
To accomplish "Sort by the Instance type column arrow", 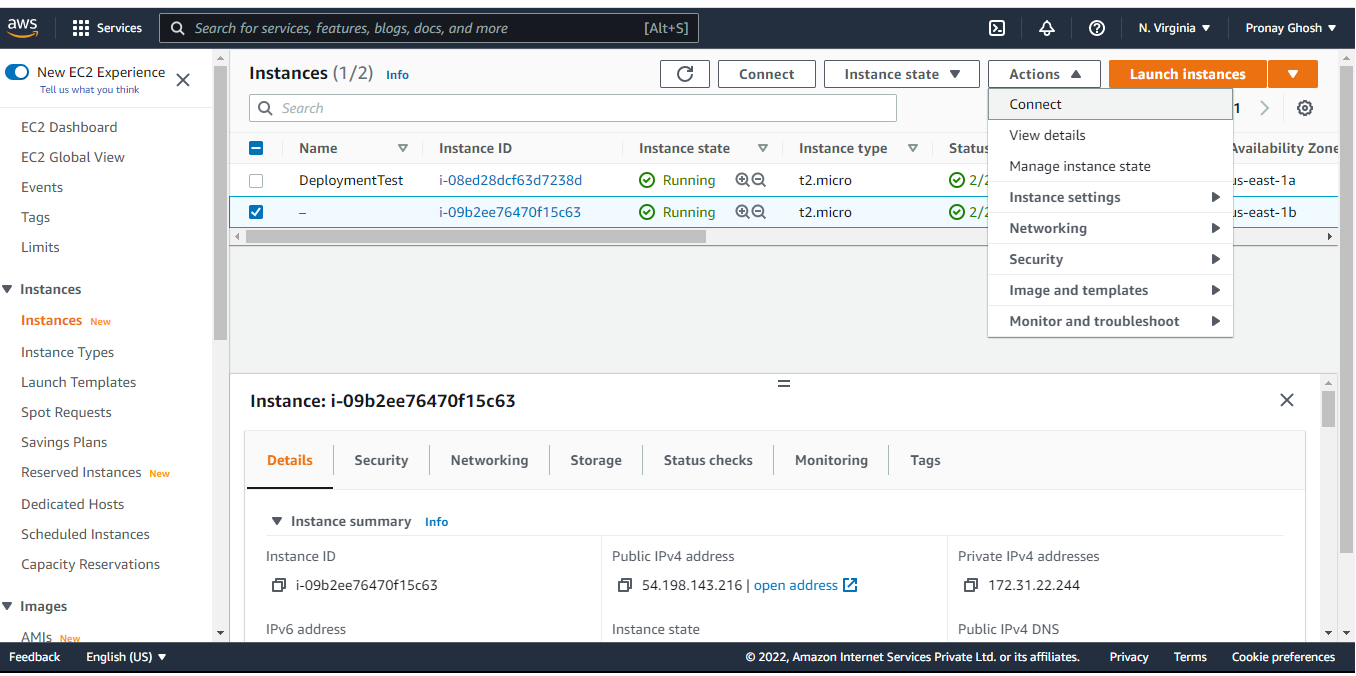I will point(913,148).
